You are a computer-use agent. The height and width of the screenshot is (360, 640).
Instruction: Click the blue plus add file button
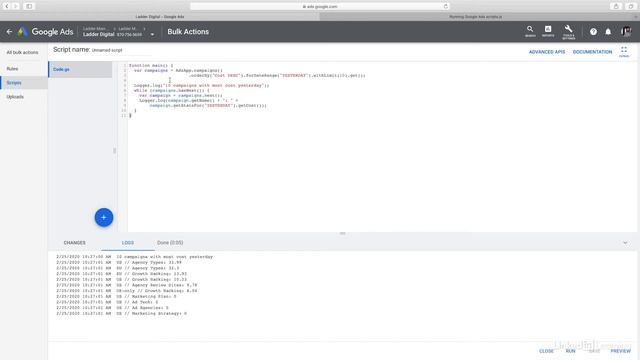(x=104, y=217)
